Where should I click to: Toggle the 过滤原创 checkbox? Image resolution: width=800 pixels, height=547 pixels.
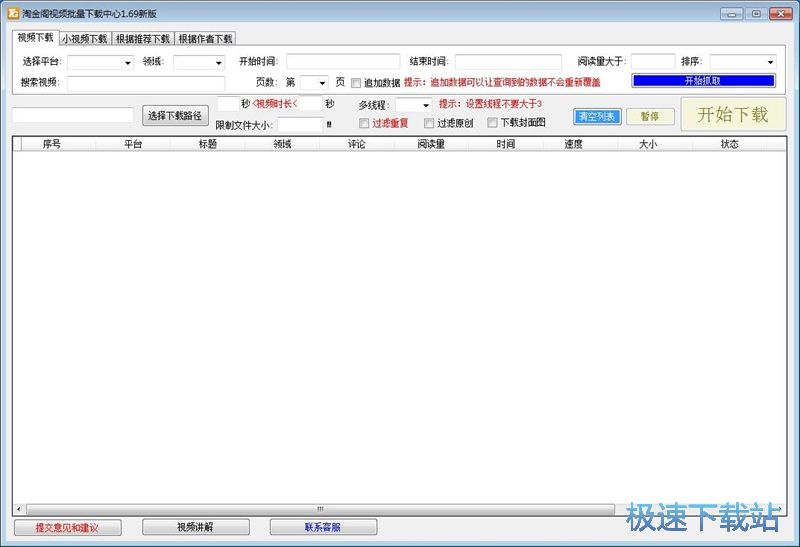coord(429,123)
